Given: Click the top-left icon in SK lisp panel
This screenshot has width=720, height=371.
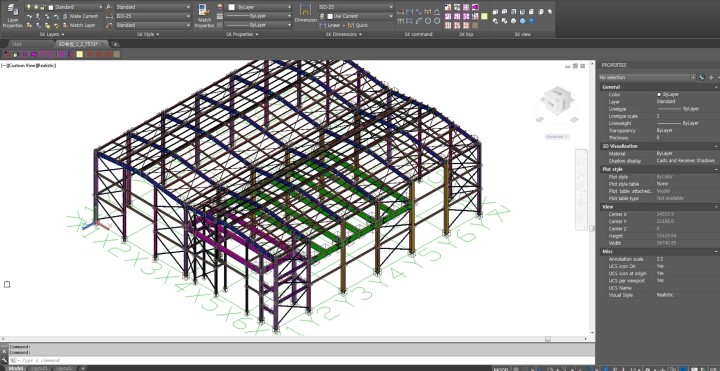Looking at the screenshot, I should [x=448, y=7].
